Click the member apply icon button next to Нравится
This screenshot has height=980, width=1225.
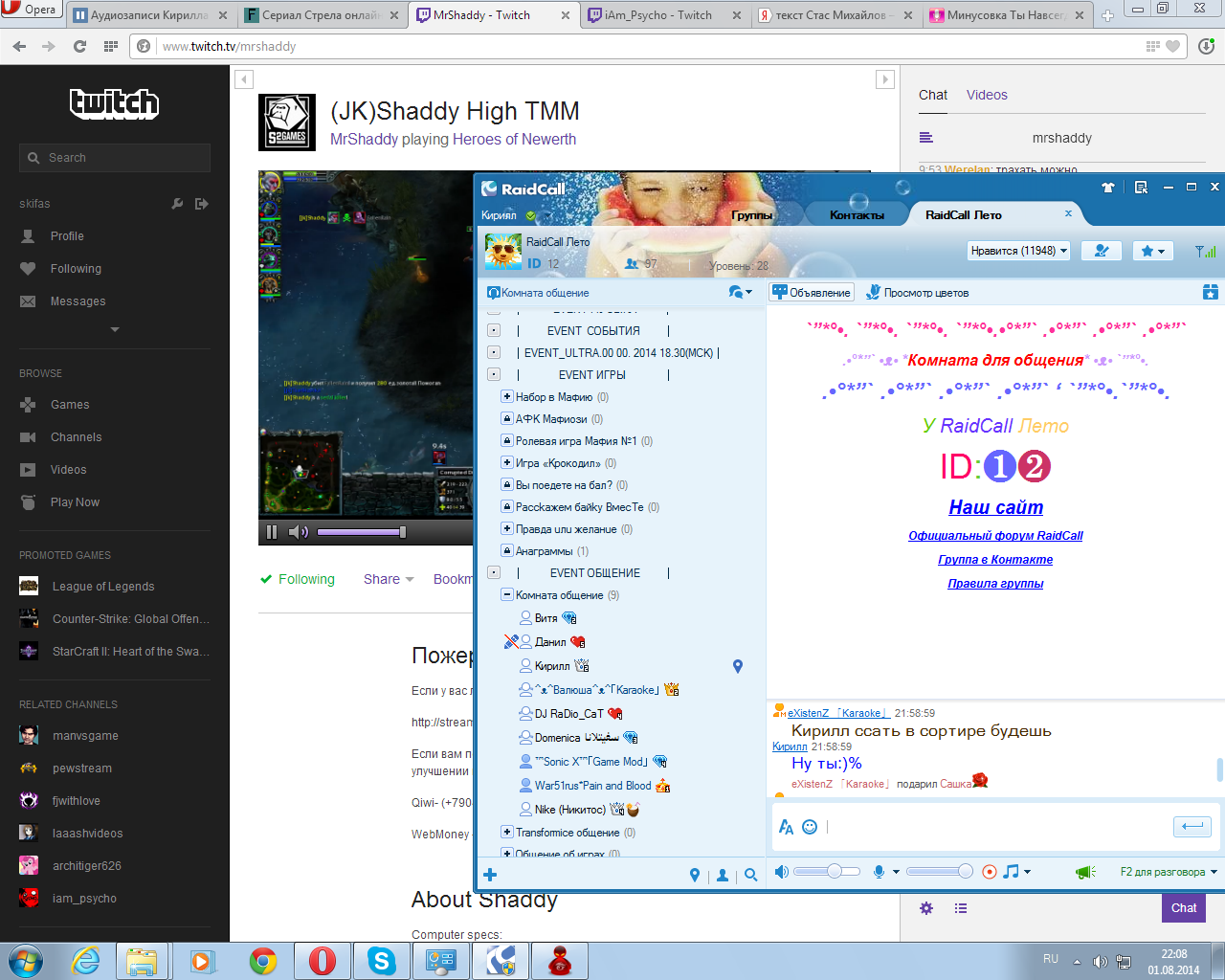1102,251
